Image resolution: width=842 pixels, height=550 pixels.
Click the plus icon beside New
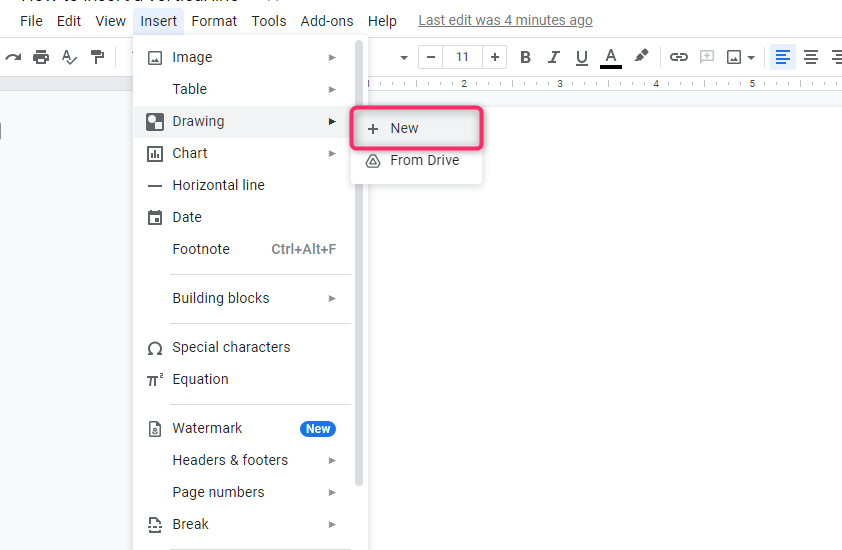point(373,129)
